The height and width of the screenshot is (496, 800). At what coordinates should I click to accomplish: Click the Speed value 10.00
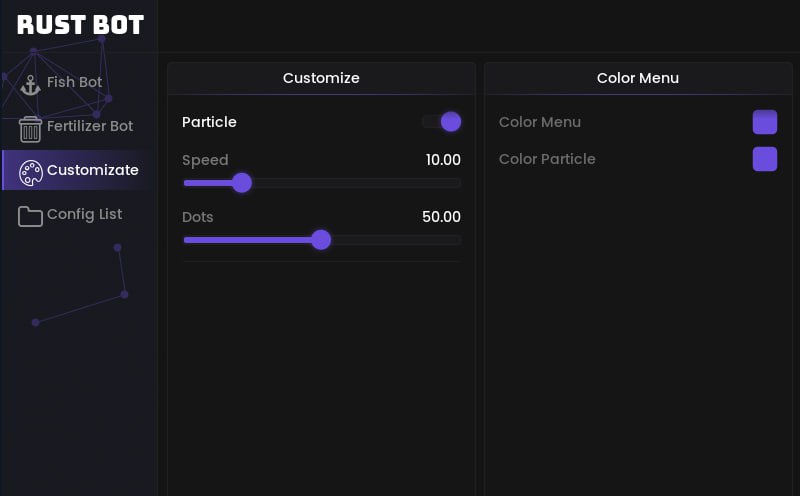coord(443,160)
